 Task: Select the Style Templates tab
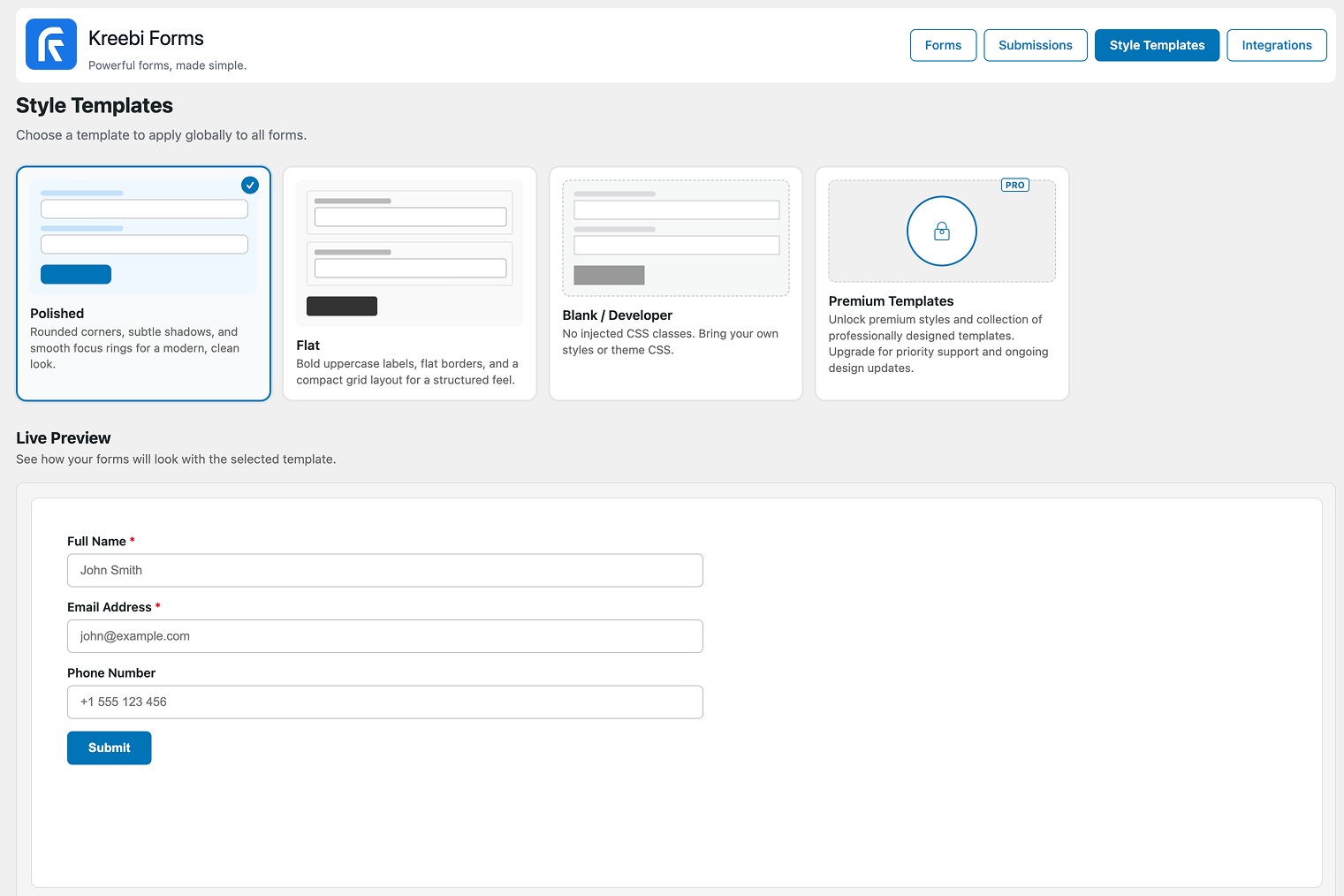(1157, 45)
